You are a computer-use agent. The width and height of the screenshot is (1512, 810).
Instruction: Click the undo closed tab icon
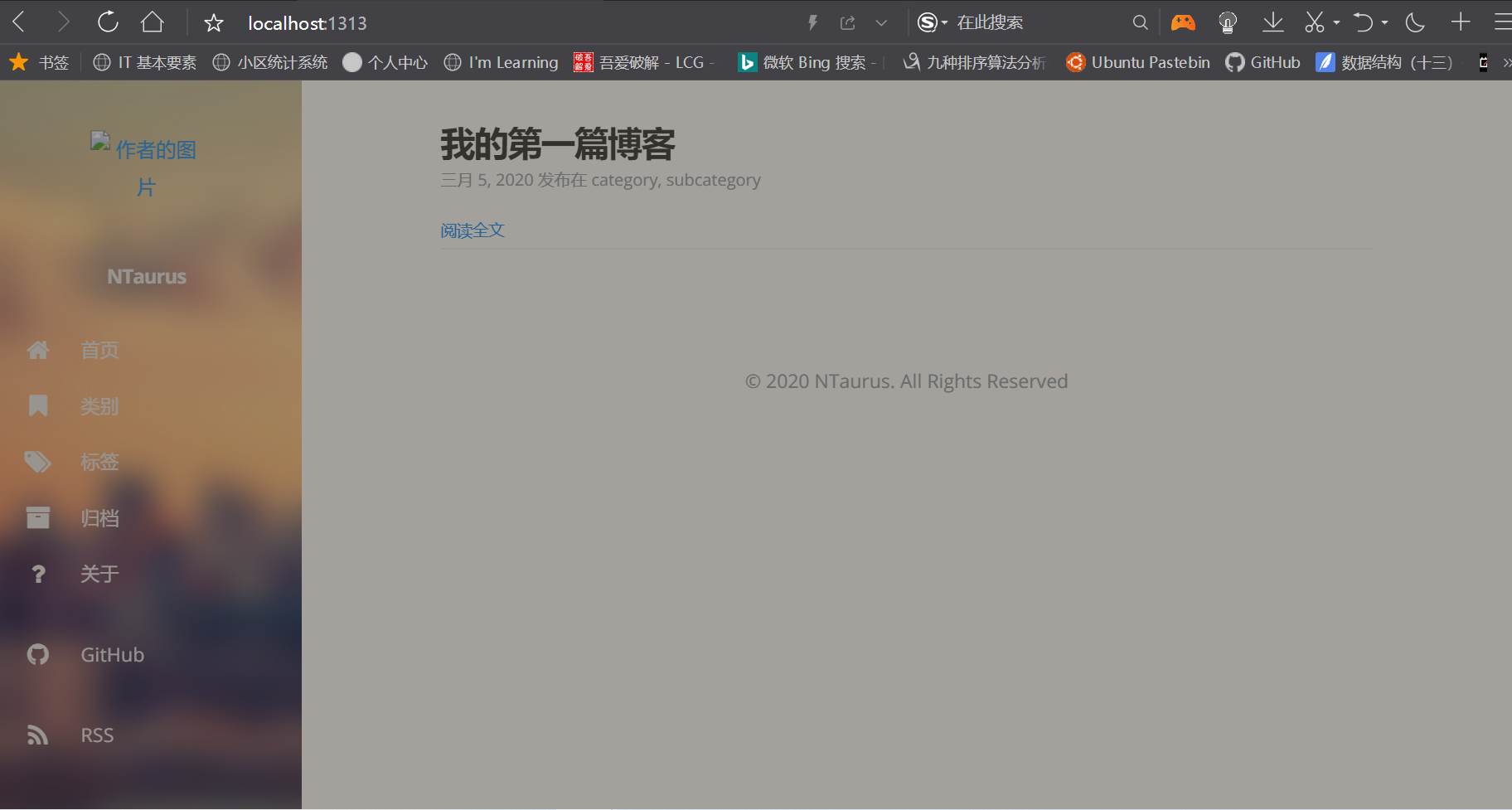tap(1363, 22)
